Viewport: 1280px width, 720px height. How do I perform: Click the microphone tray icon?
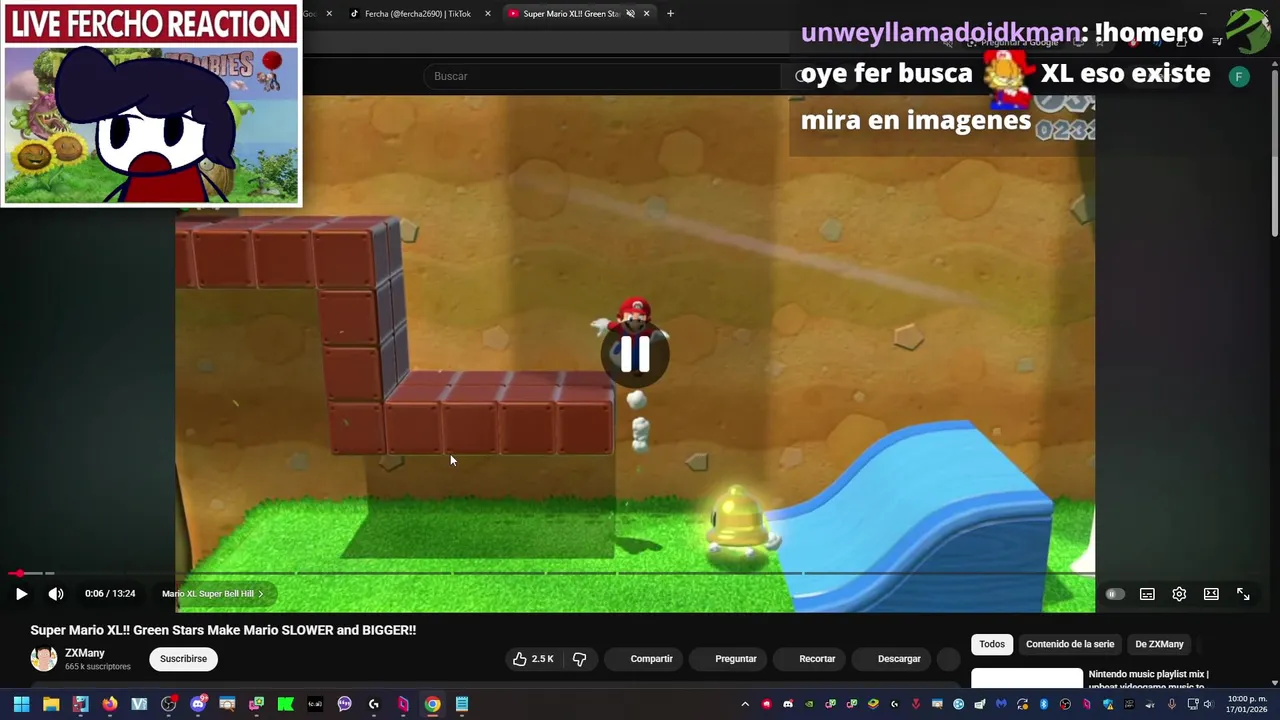click(1172, 704)
